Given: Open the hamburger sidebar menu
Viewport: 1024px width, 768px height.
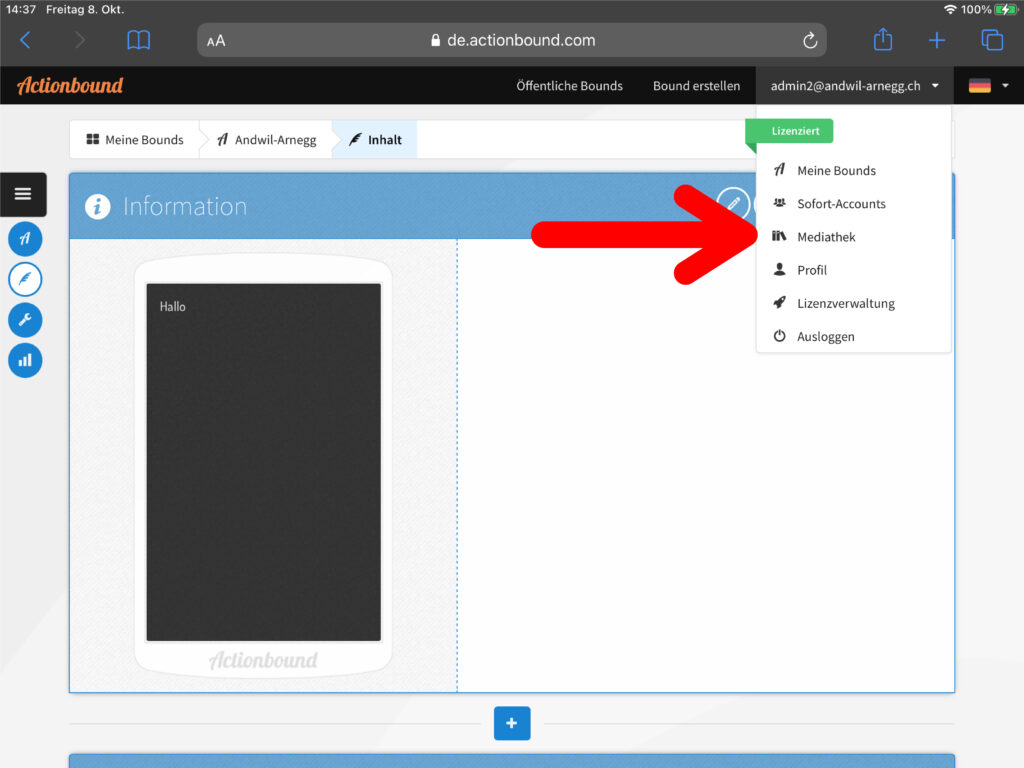Looking at the screenshot, I should click(x=23, y=194).
